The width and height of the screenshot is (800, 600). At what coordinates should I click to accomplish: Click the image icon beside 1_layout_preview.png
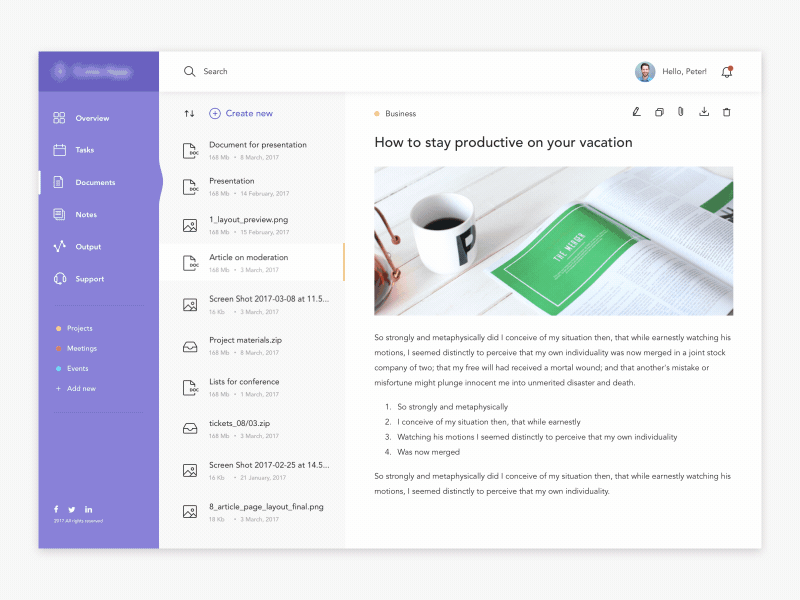coord(190,226)
